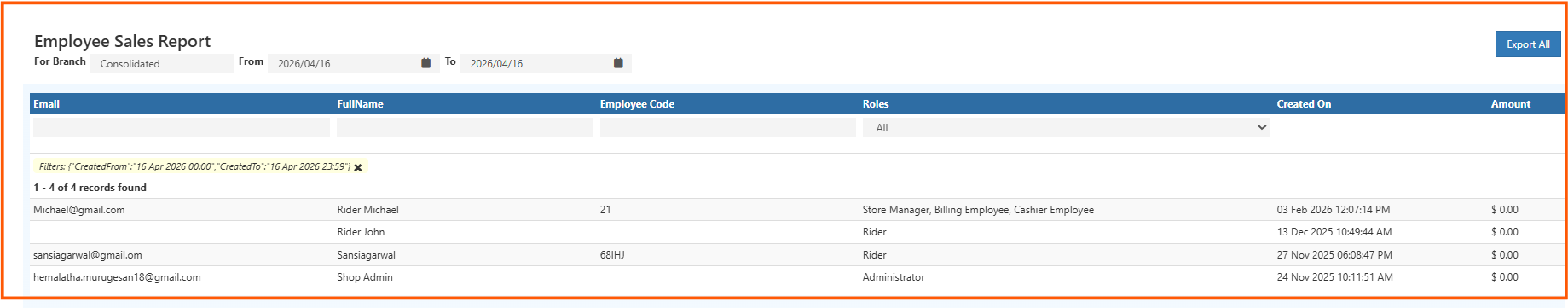Click the Administrator role cell
This screenshot has width=1568, height=308.
pos(894,277)
